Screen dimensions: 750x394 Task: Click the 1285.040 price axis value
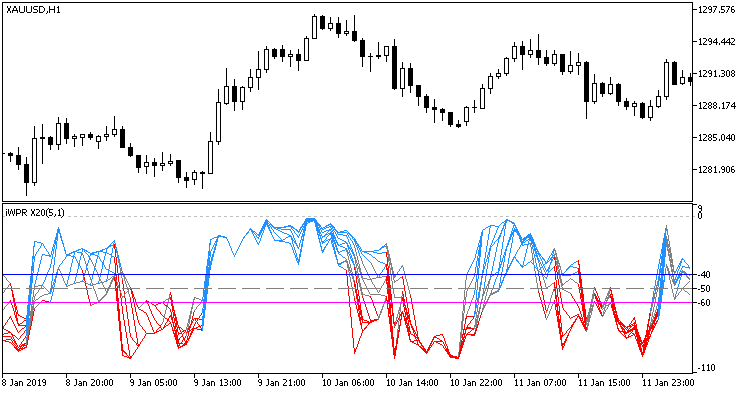point(716,138)
